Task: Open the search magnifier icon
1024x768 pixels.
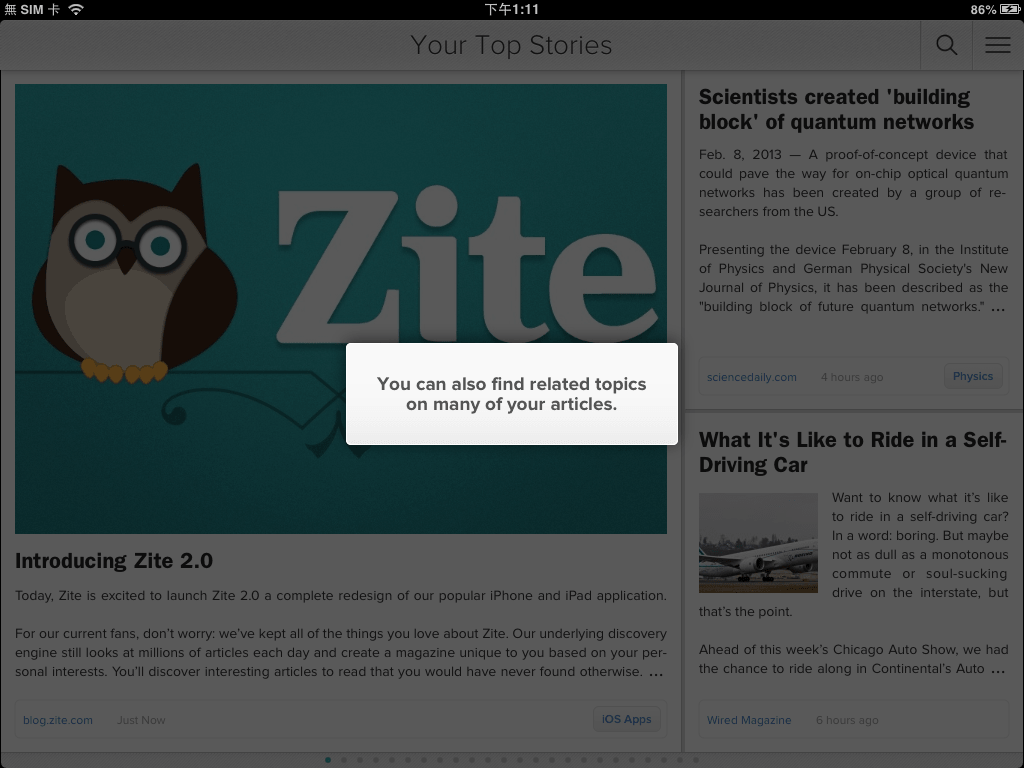Action: [x=946, y=45]
